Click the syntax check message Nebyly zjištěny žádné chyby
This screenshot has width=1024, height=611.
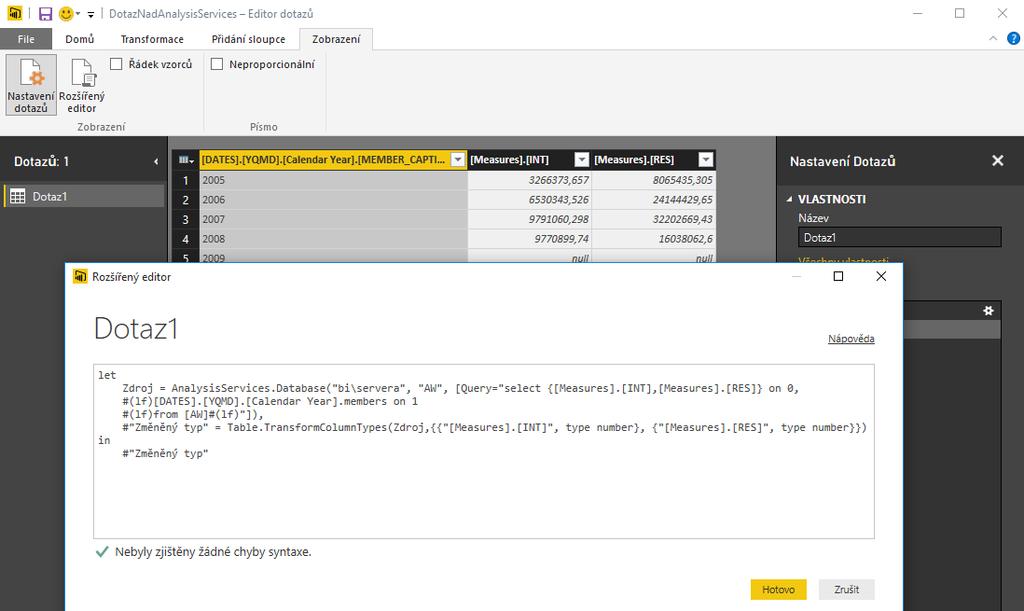coord(213,552)
